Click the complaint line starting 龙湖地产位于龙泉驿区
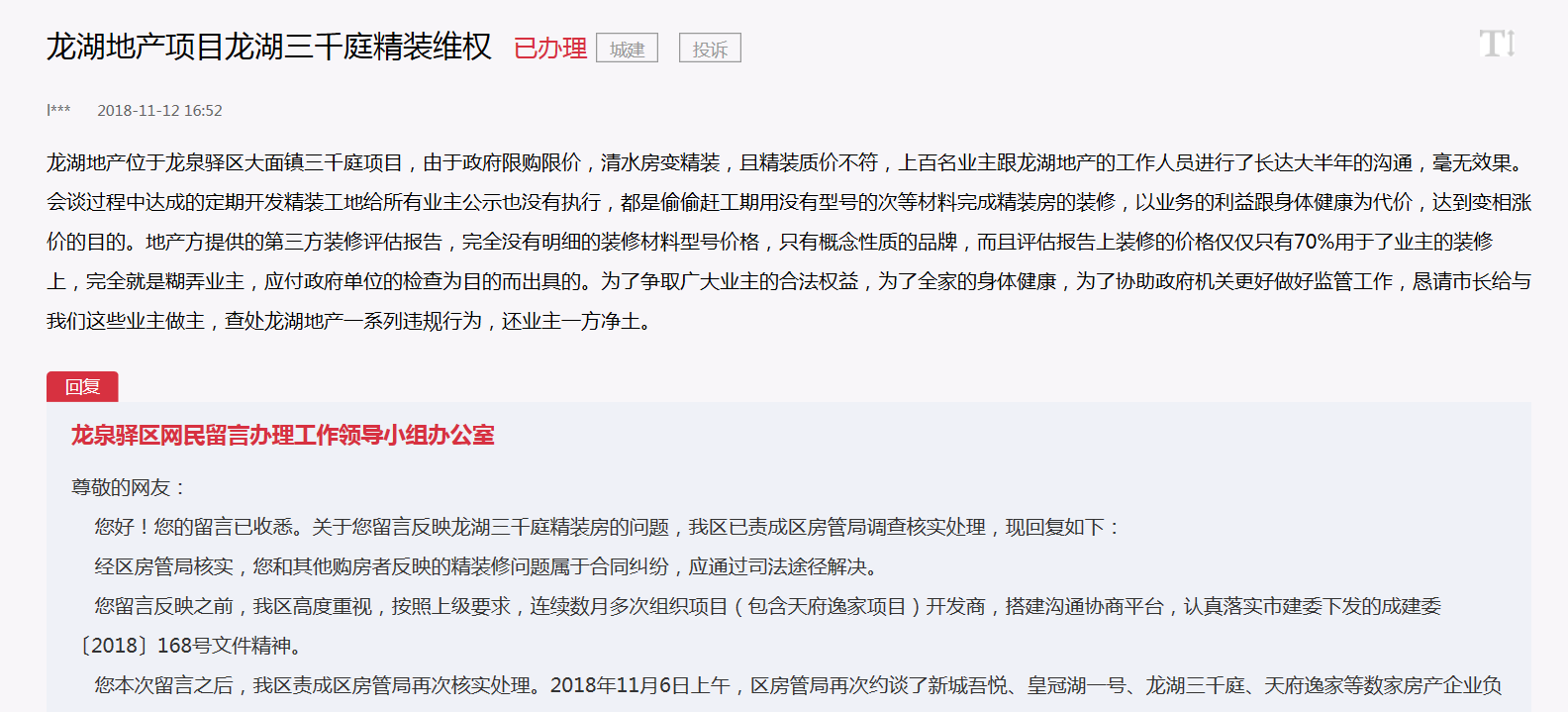The height and width of the screenshot is (712, 1568). [x=789, y=162]
